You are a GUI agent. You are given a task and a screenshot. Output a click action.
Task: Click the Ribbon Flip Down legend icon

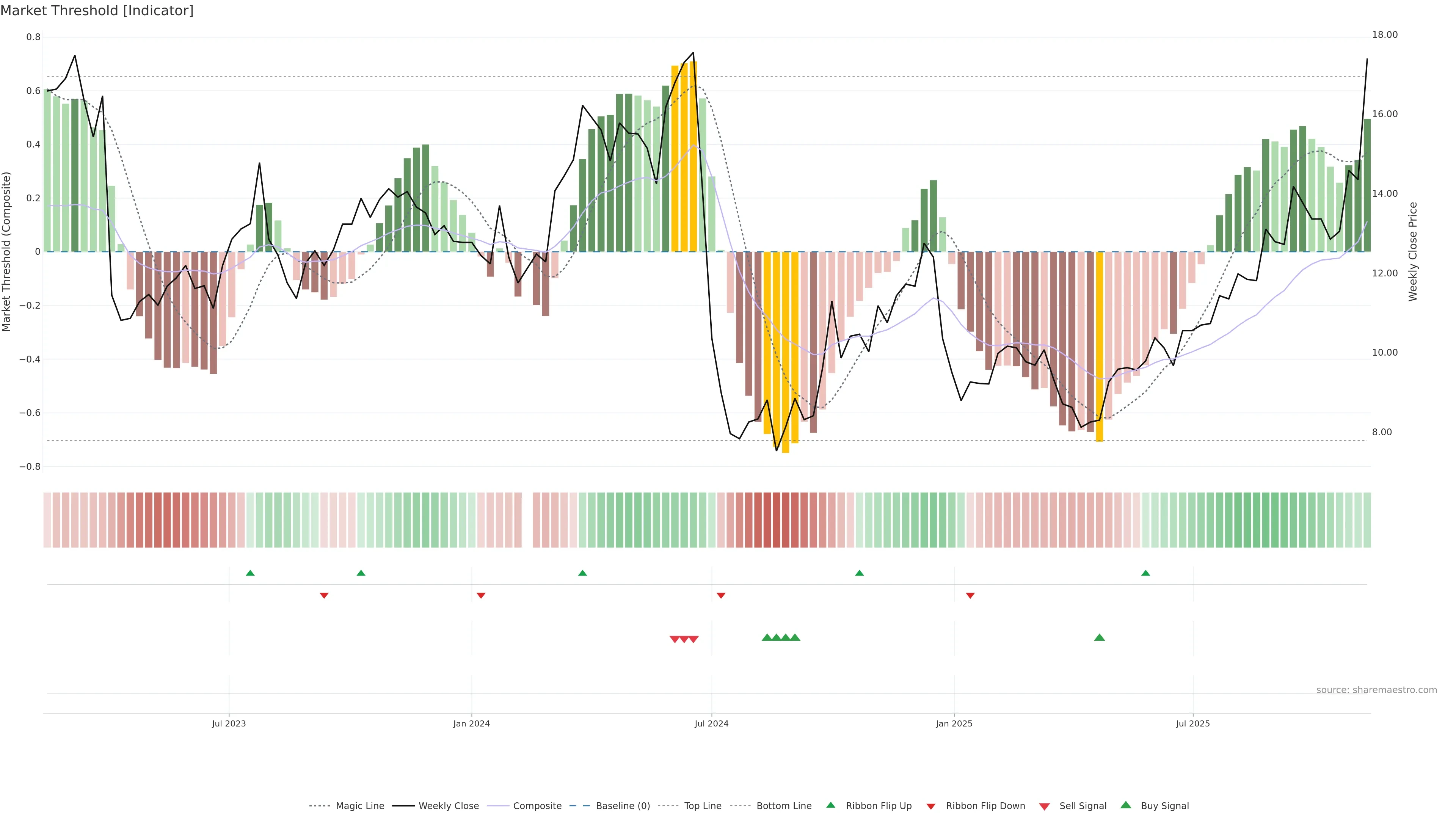(930, 806)
